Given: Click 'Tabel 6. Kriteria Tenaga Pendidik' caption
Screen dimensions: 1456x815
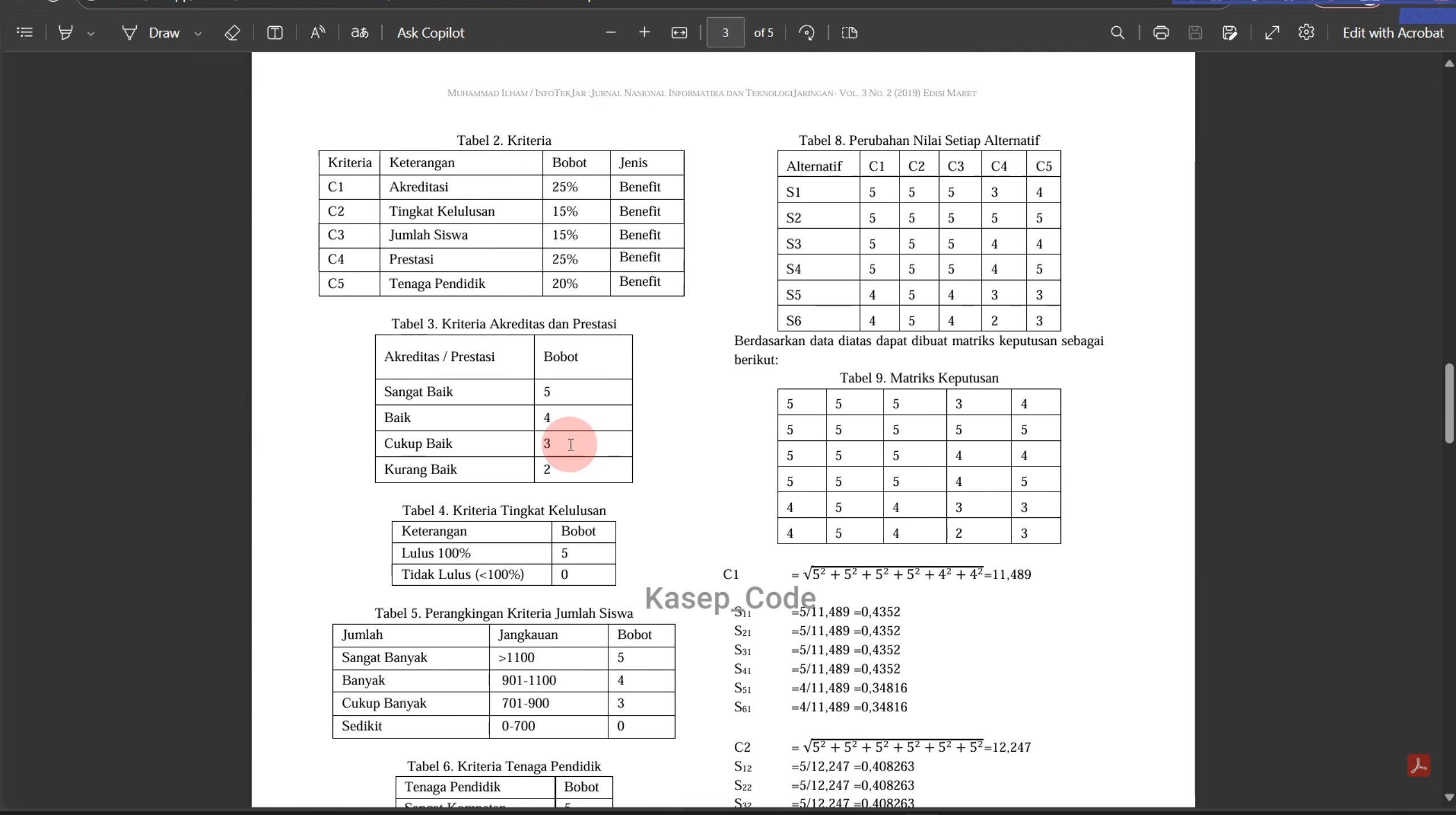Looking at the screenshot, I should [x=503, y=766].
